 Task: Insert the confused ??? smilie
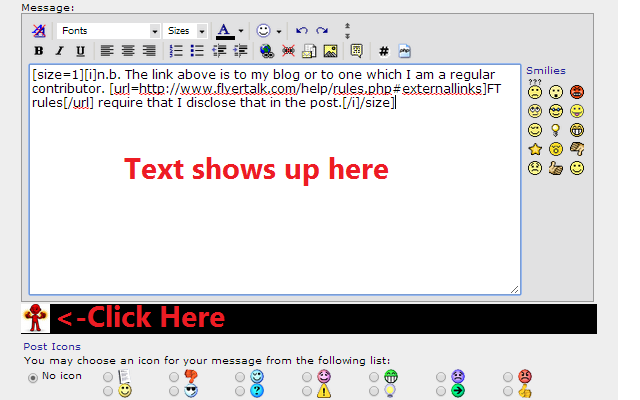point(535,89)
